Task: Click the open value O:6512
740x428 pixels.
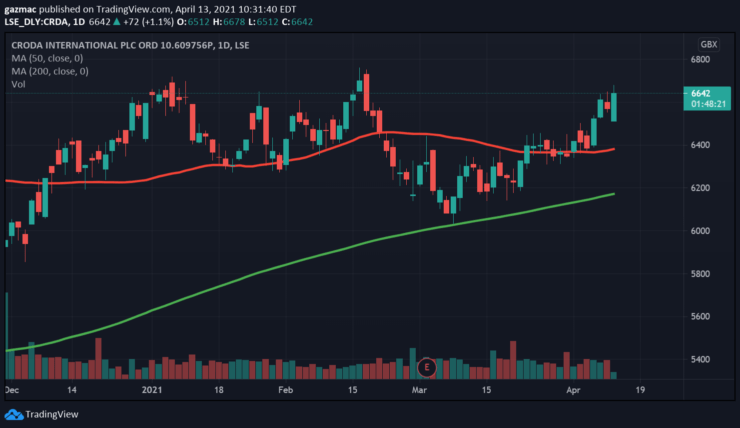Action: 193,22
